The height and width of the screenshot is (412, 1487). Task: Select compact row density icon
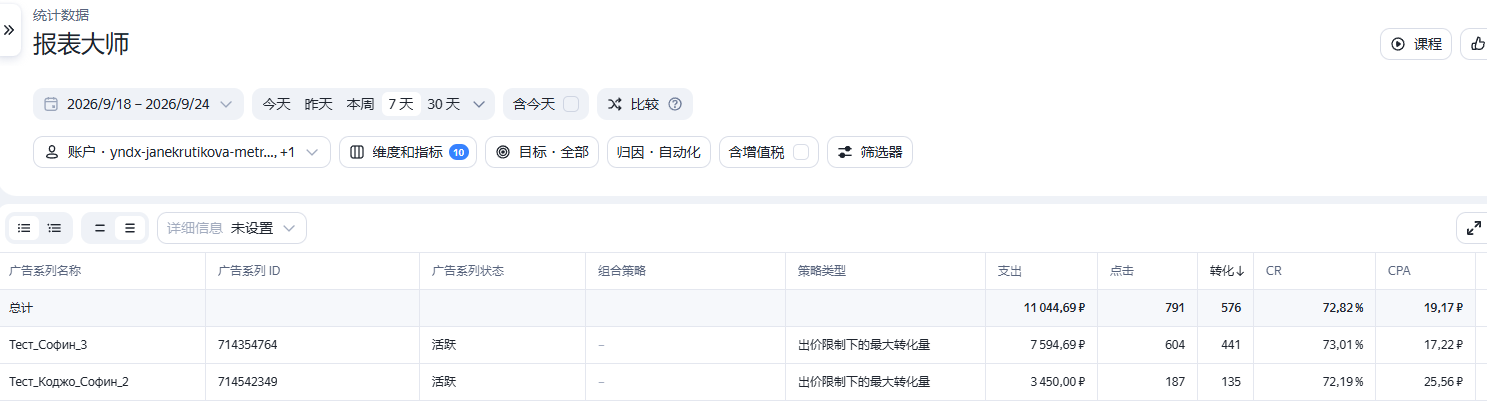[x=100, y=228]
